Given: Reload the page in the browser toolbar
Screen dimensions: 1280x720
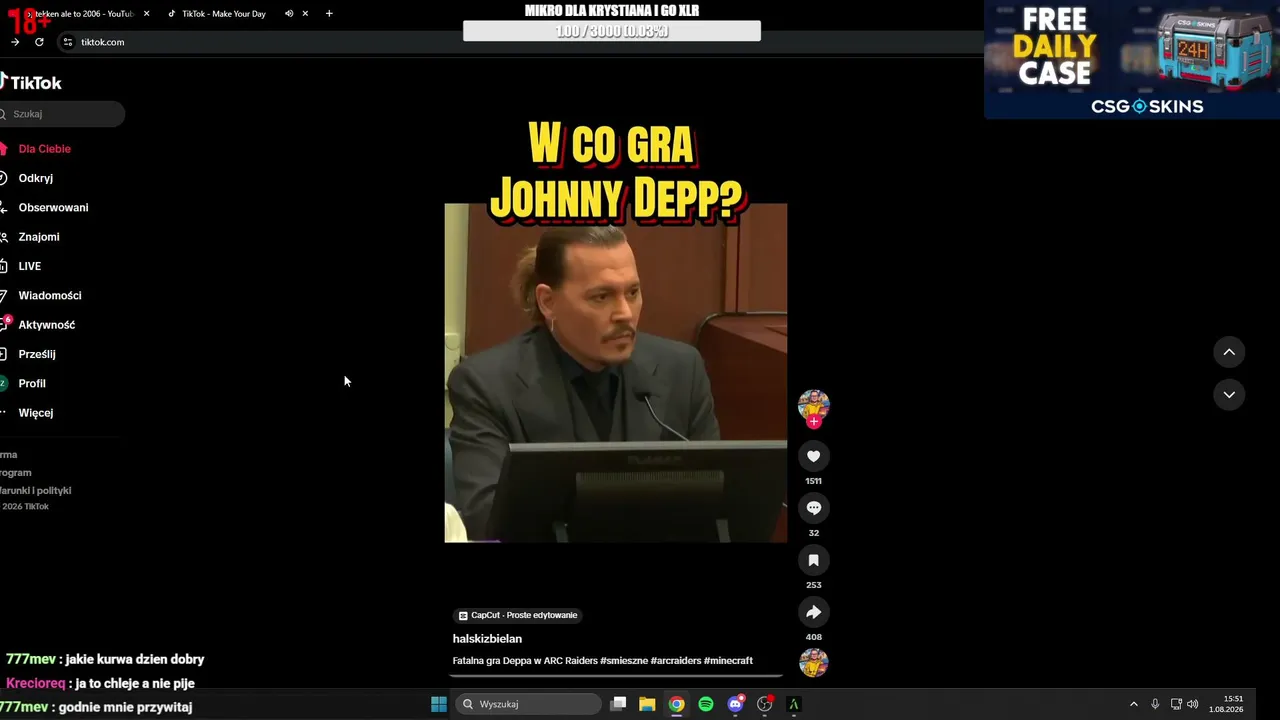Looking at the screenshot, I should click(x=39, y=42).
